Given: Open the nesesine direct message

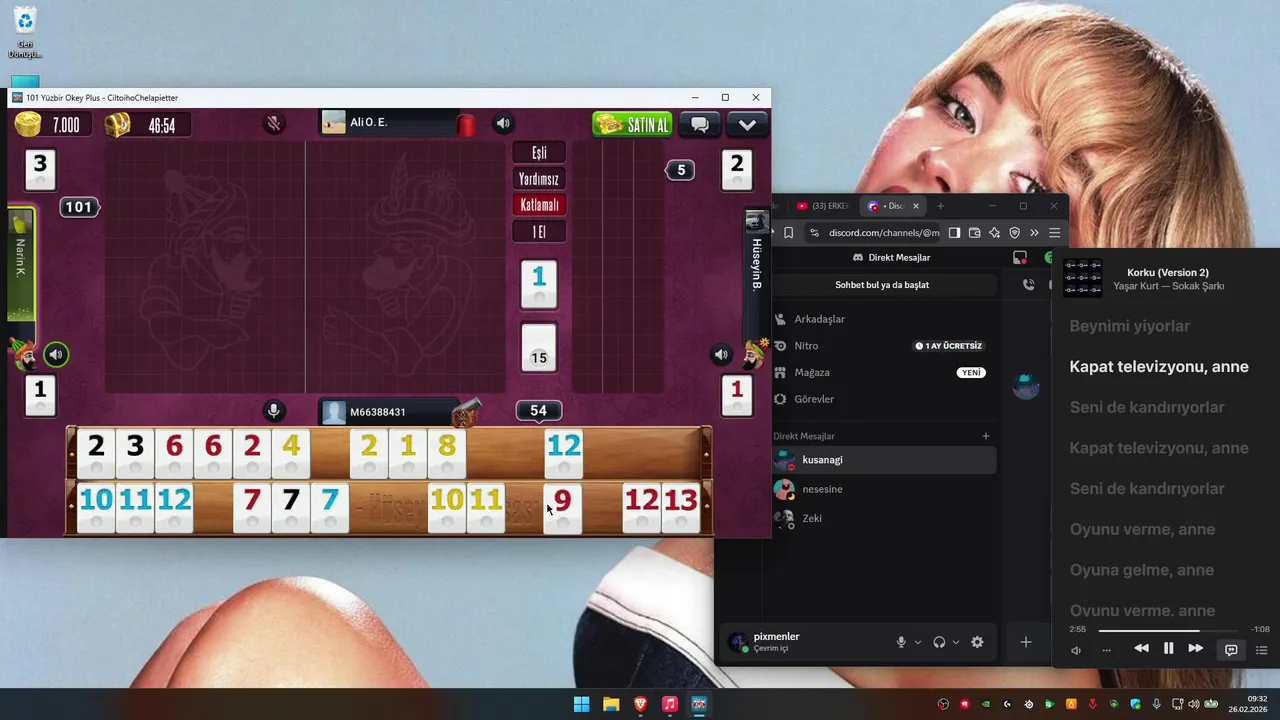Looking at the screenshot, I should click(885, 489).
